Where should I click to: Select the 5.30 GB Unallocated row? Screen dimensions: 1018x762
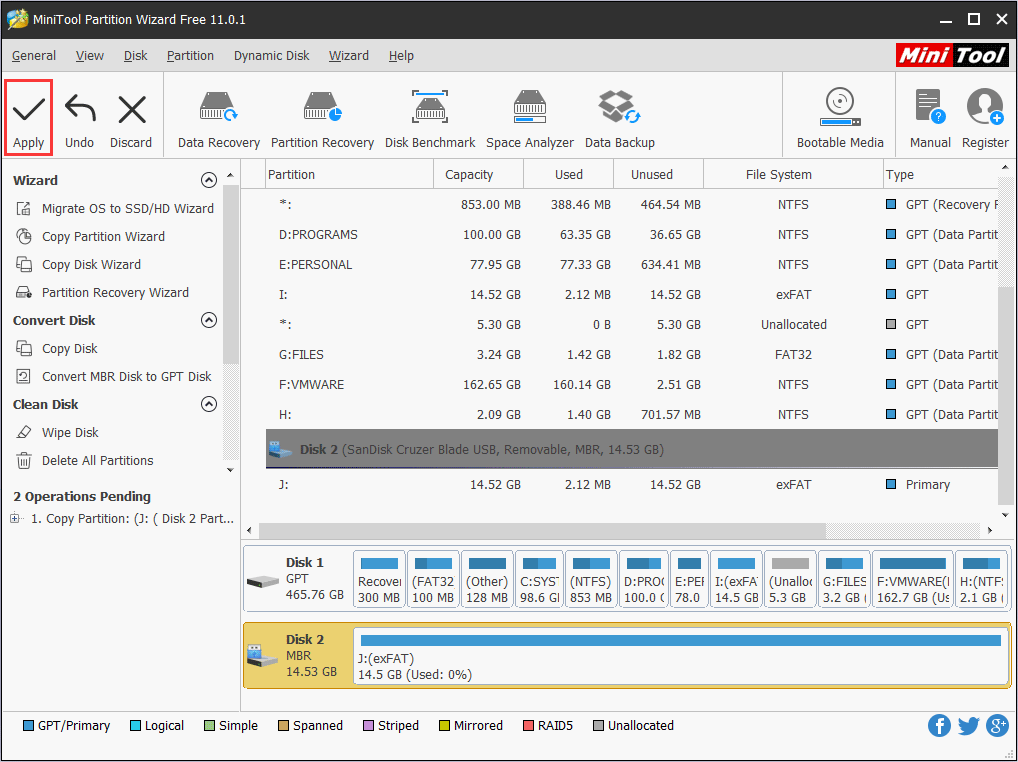632,325
